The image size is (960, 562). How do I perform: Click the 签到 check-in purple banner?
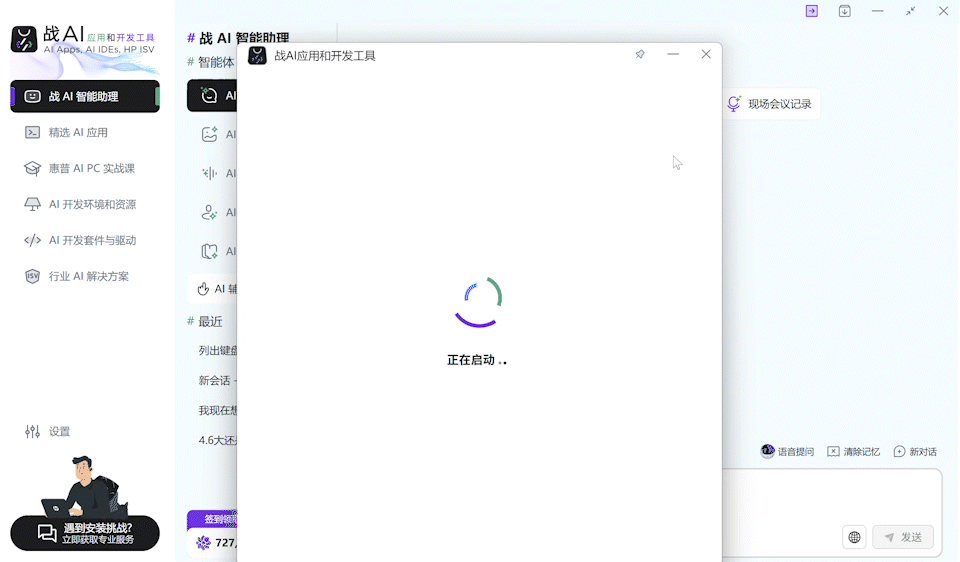(x=212, y=519)
